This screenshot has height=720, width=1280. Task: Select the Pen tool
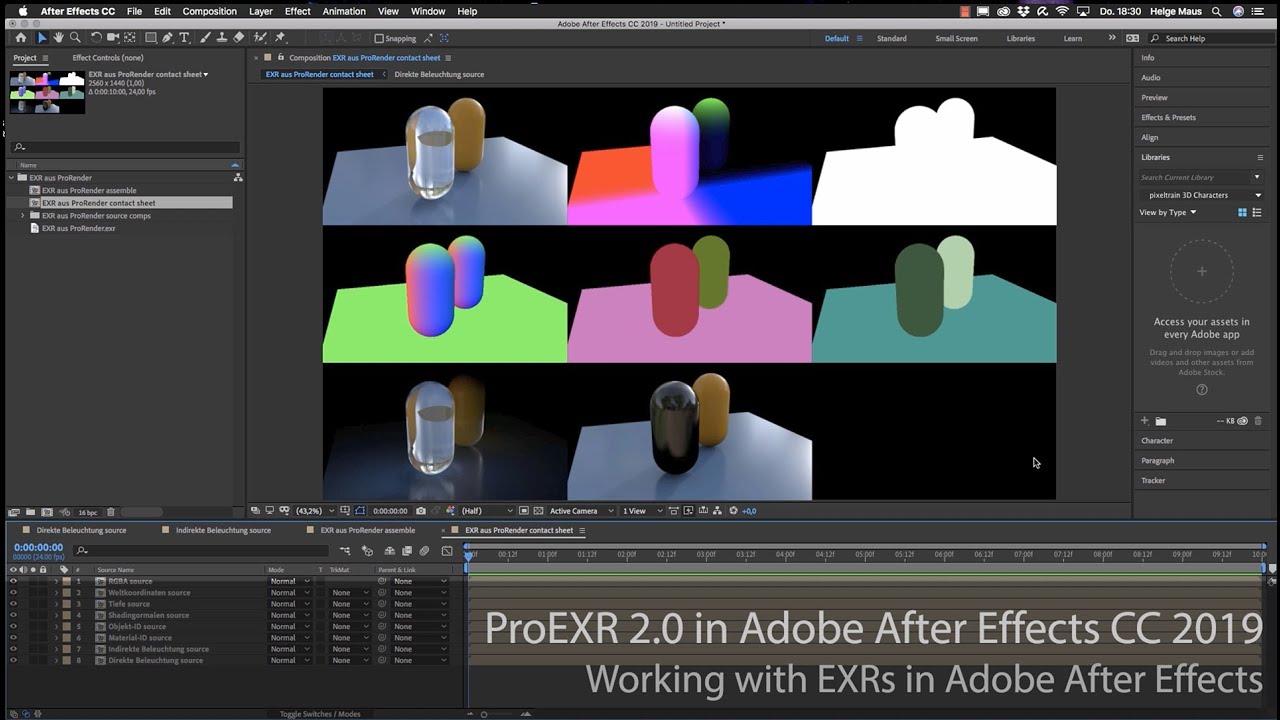point(168,38)
